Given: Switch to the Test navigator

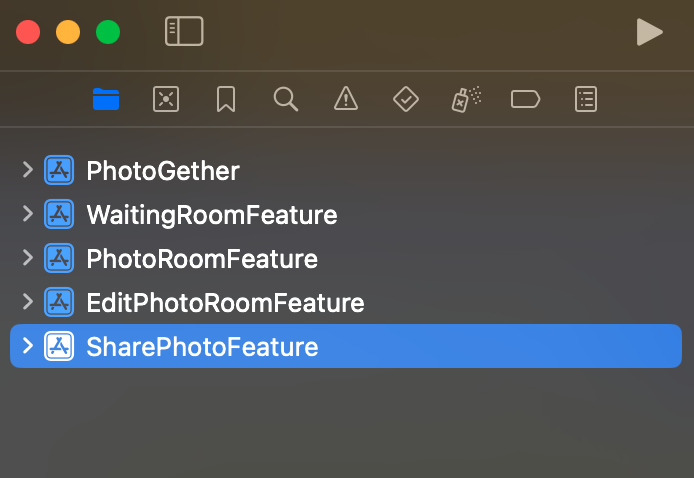Looking at the screenshot, I should 405,98.
